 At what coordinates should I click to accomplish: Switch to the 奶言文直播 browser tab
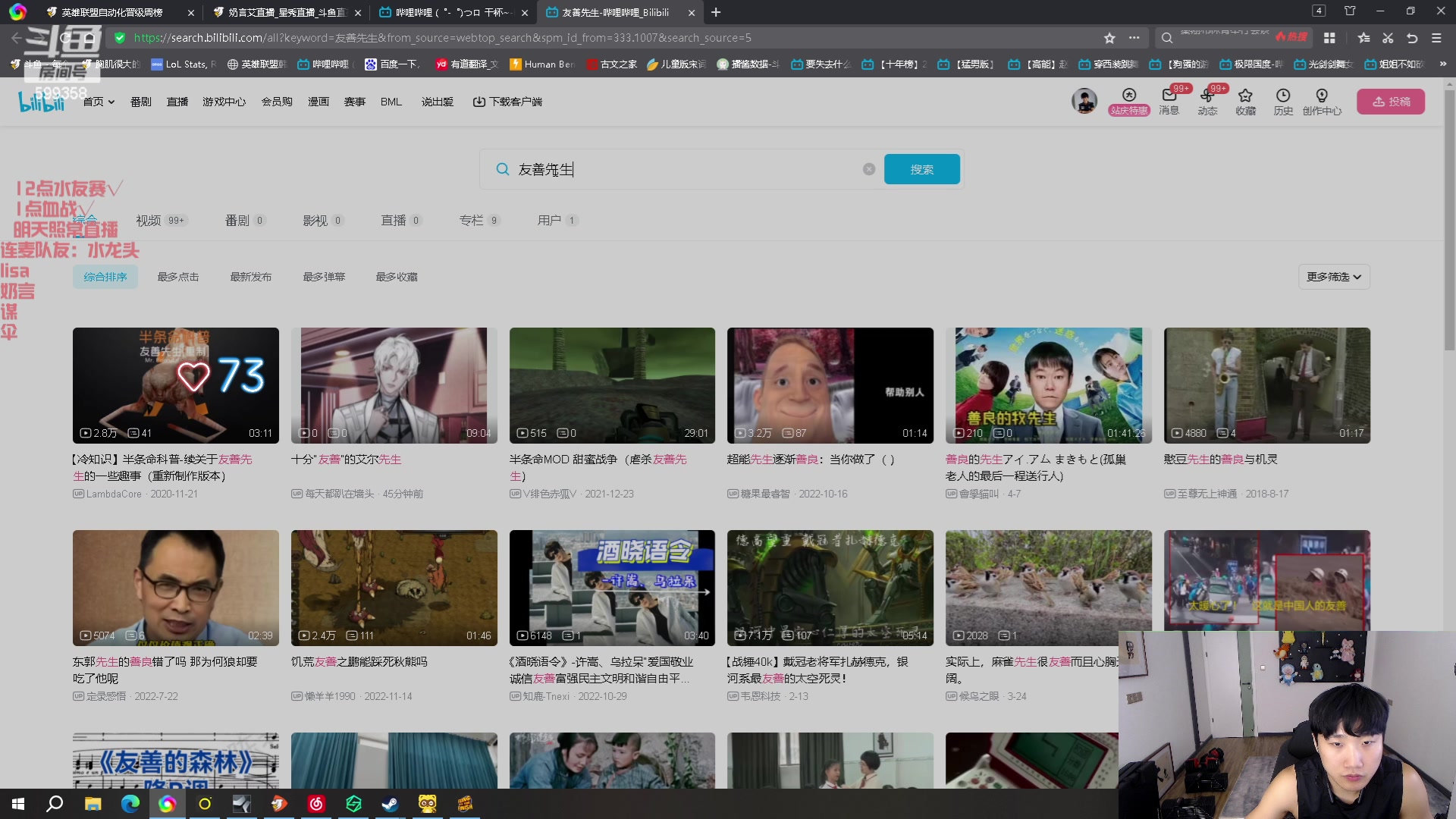[x=287, y=12]
